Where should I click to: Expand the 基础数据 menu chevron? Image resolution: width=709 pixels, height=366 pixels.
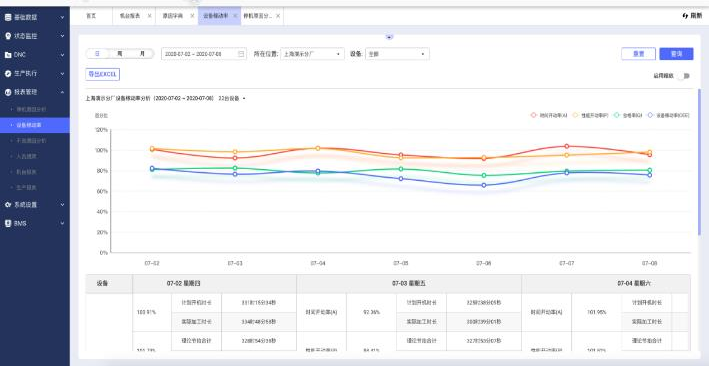coord(62,18)
